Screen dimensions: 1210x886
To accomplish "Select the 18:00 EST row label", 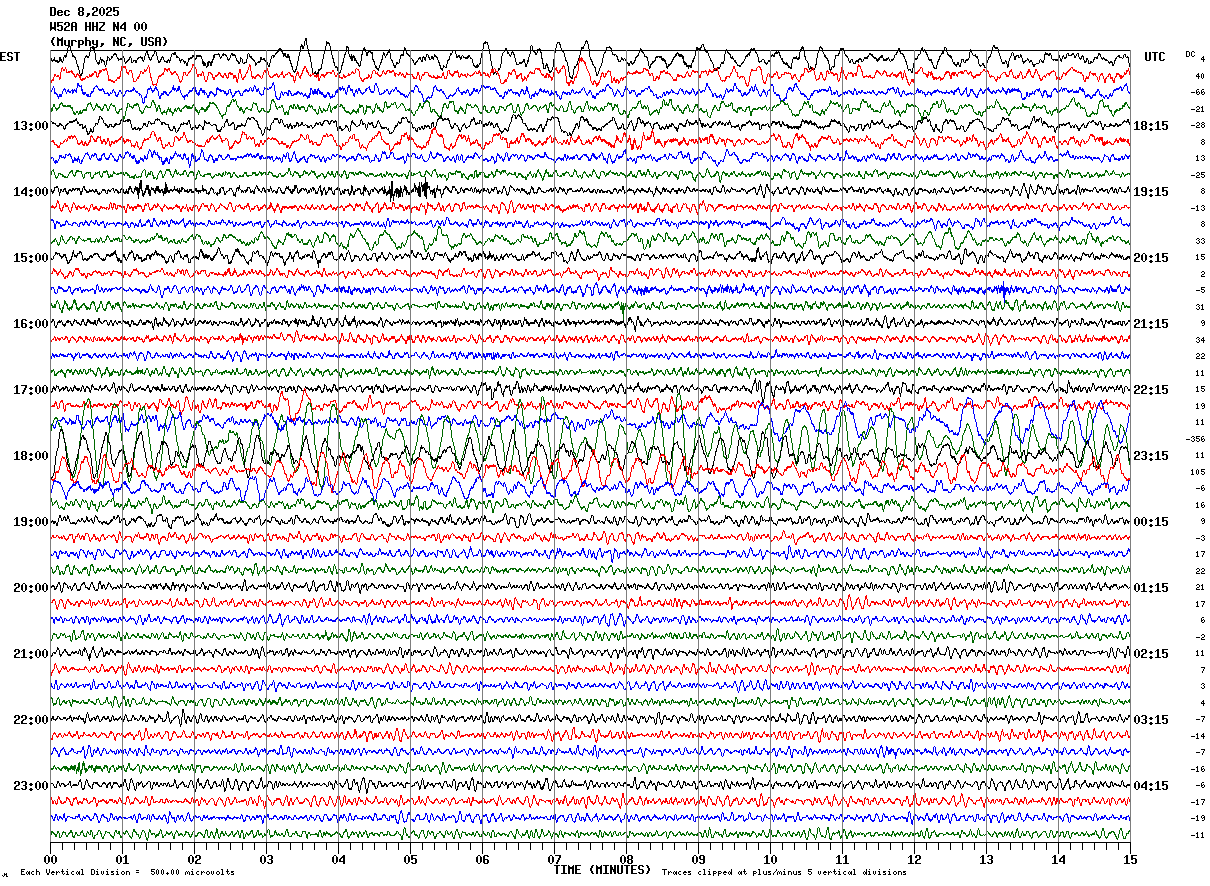I will [x=31, y=456].
